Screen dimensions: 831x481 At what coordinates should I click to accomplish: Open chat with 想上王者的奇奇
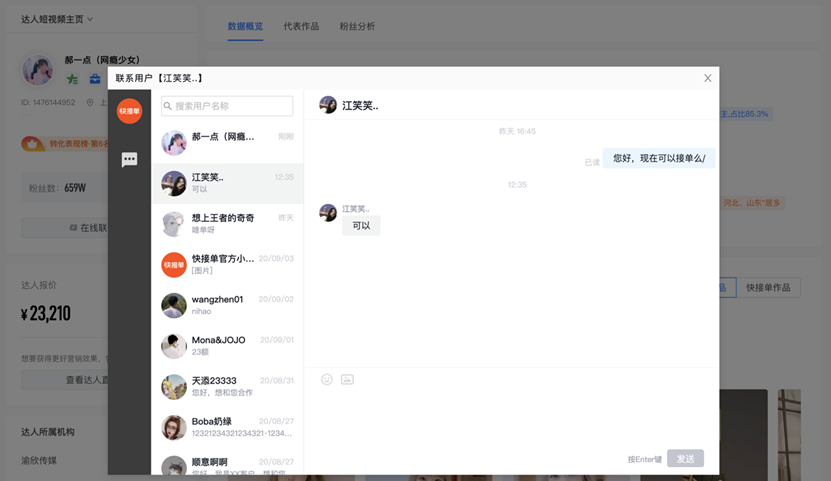click(228, 223)
